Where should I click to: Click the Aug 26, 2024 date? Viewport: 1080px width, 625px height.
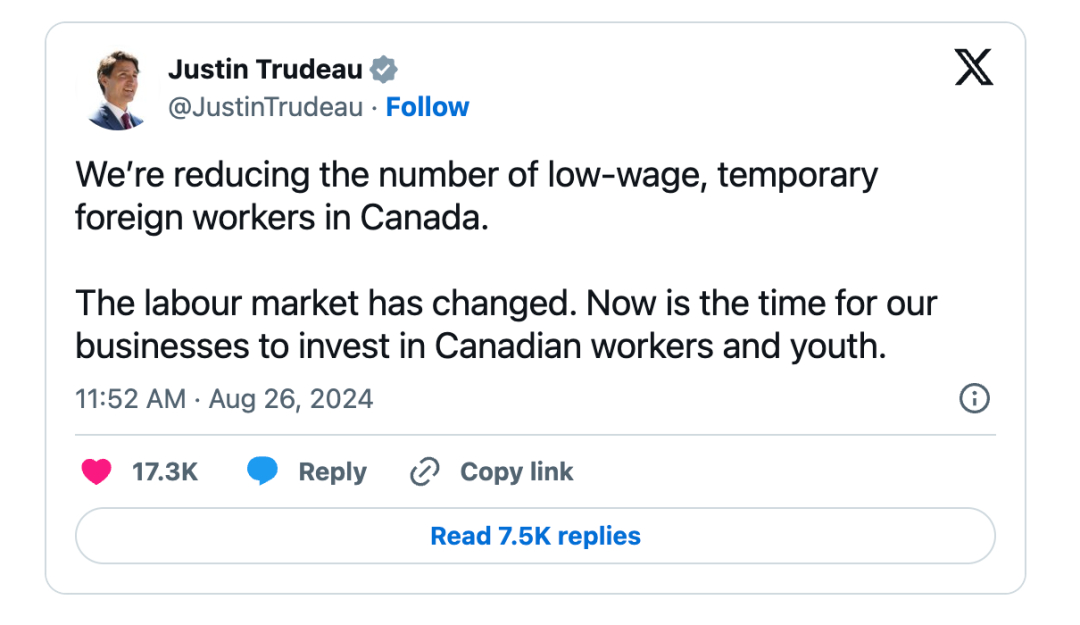tap(291, 400)
